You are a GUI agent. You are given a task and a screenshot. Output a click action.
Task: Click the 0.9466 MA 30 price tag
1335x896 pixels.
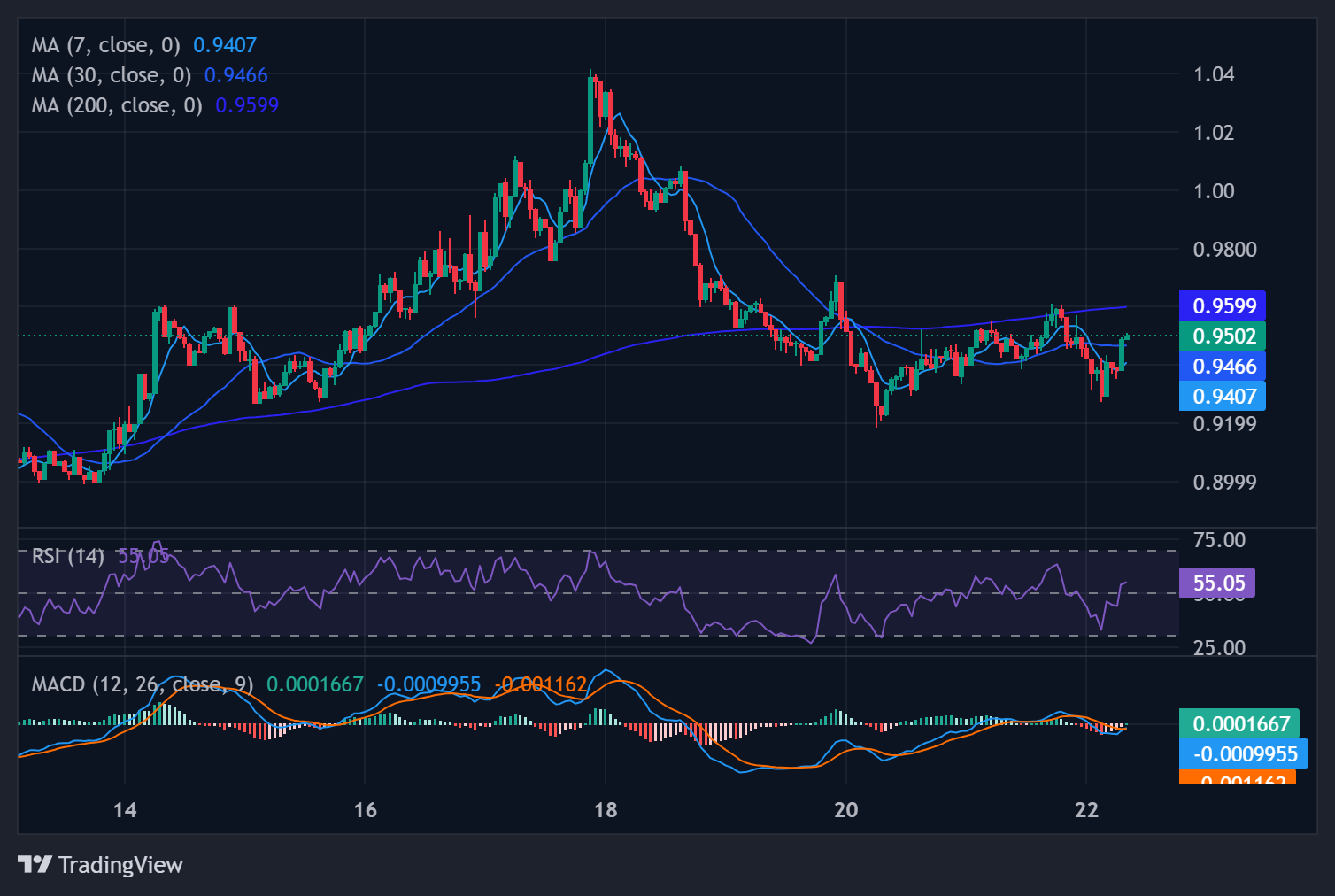1223,367
